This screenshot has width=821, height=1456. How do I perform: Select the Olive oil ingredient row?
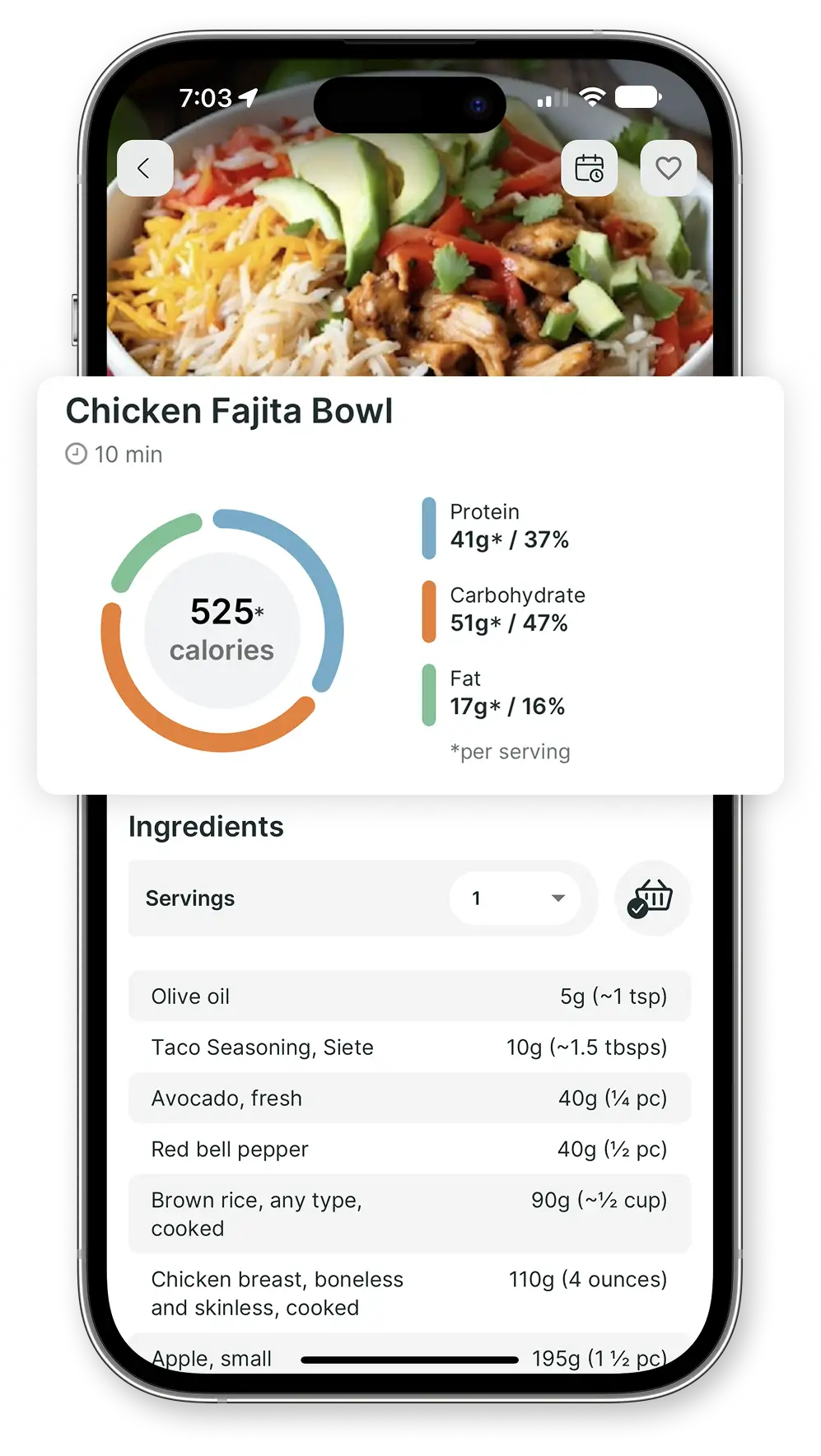409,996
